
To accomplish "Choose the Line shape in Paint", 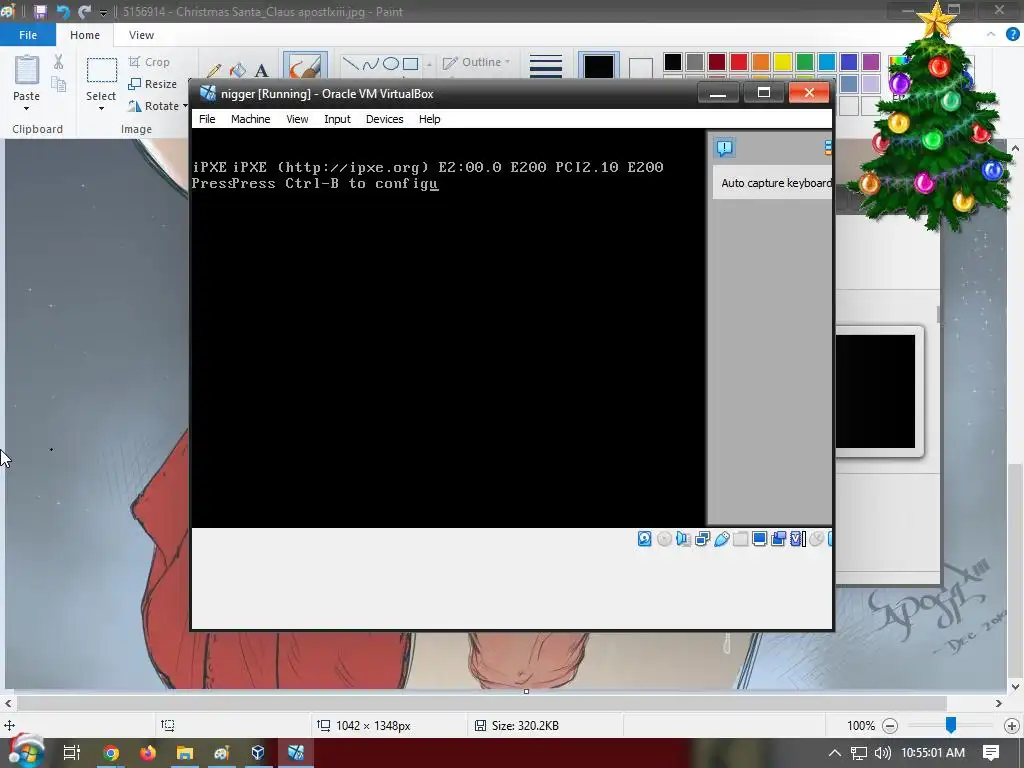I will pos(351,63).
